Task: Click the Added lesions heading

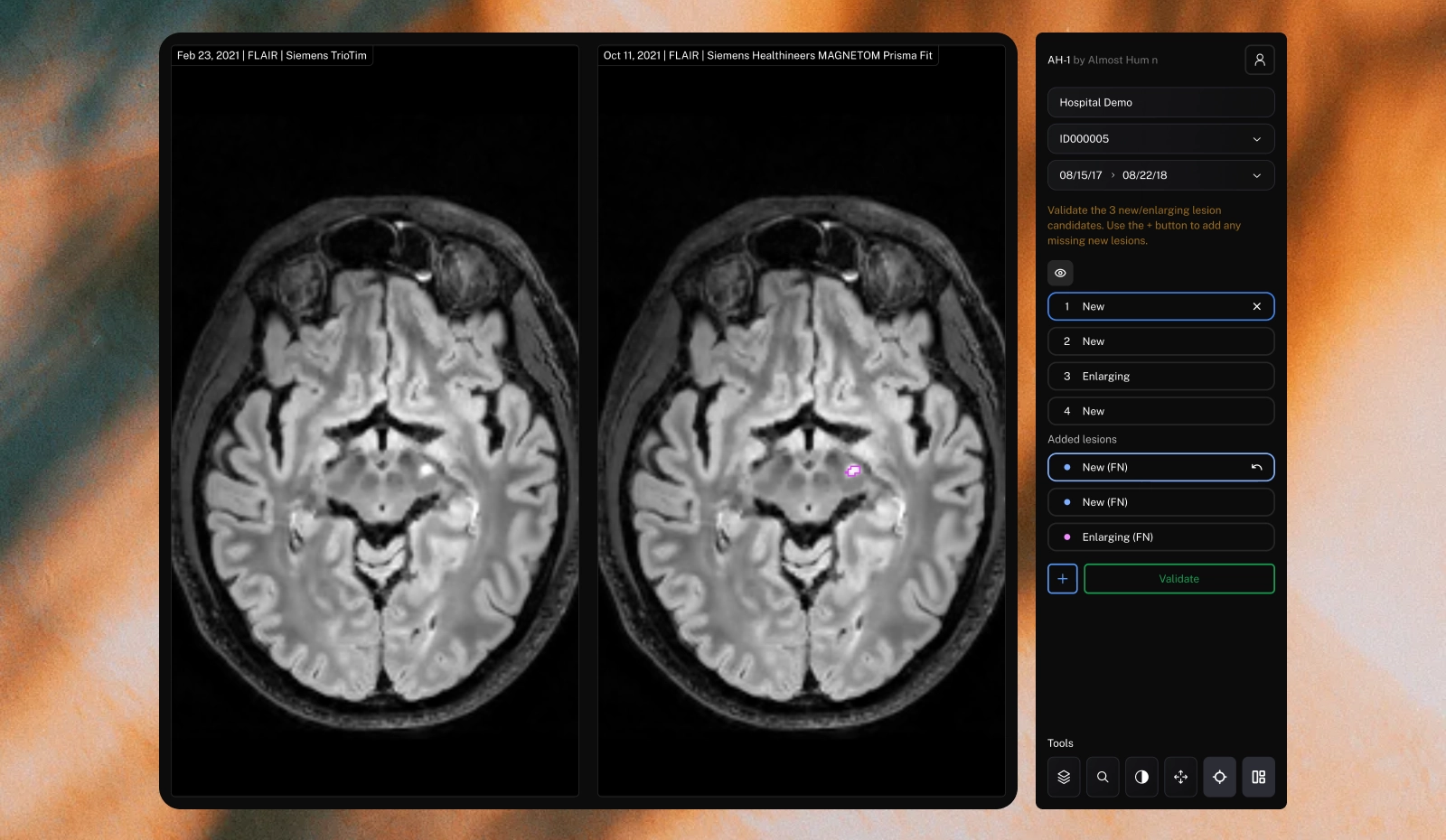Action: click(1082, 439)
